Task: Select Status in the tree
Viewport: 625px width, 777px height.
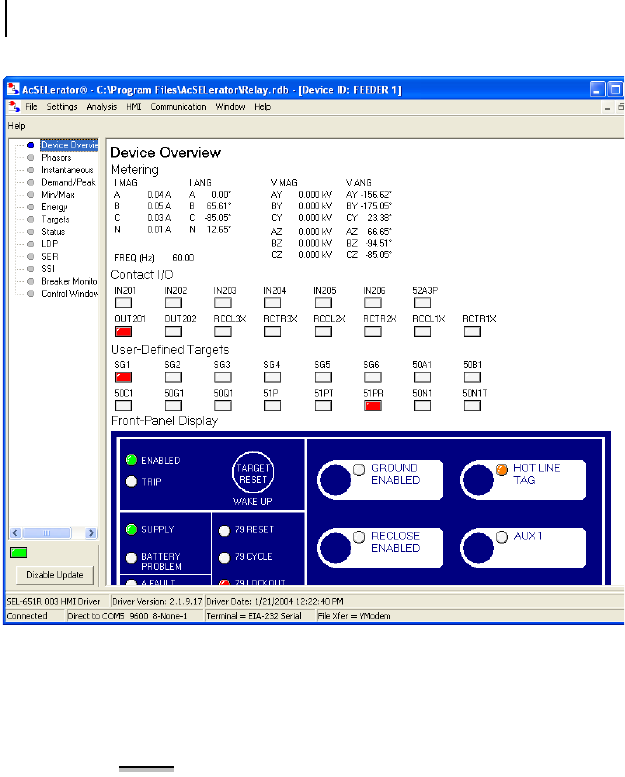Action: 53,232
